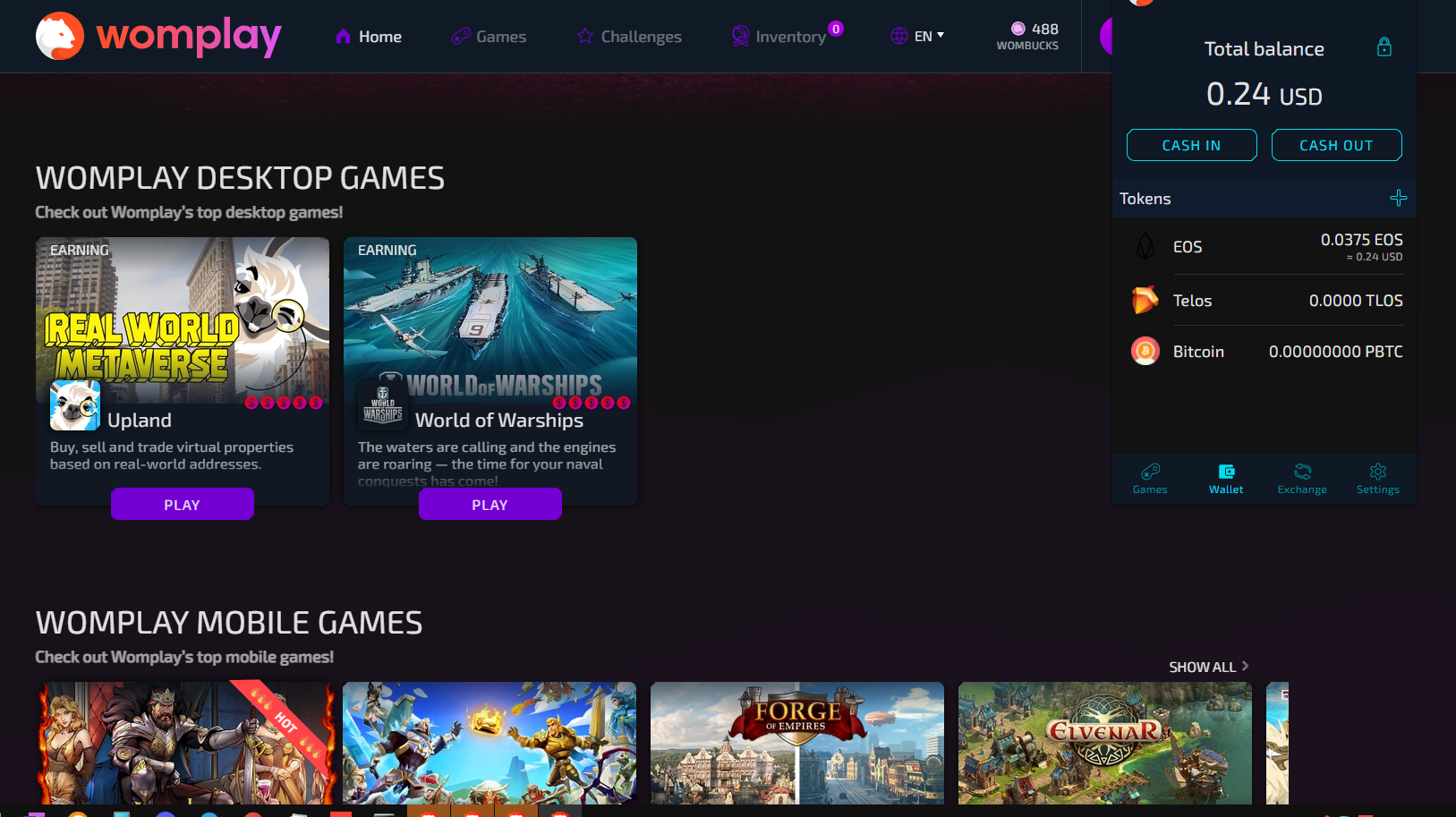Click the Inventory icon in navbar
Image resolution: width=1456 pixels, height=817 pixels.
click(740, 36)
